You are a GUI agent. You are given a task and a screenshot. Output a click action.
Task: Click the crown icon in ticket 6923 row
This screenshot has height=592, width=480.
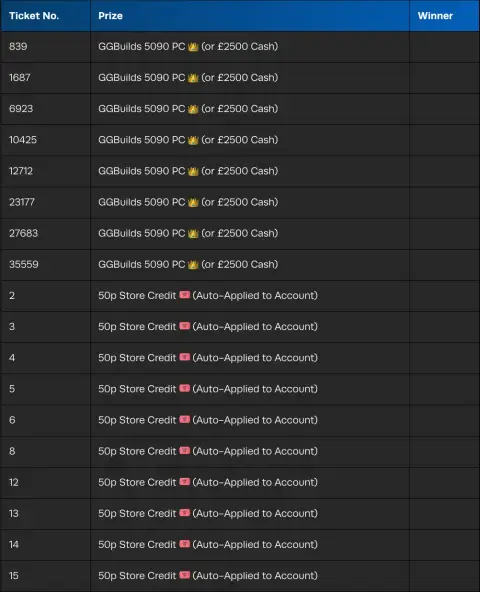[x=193, y=109]
